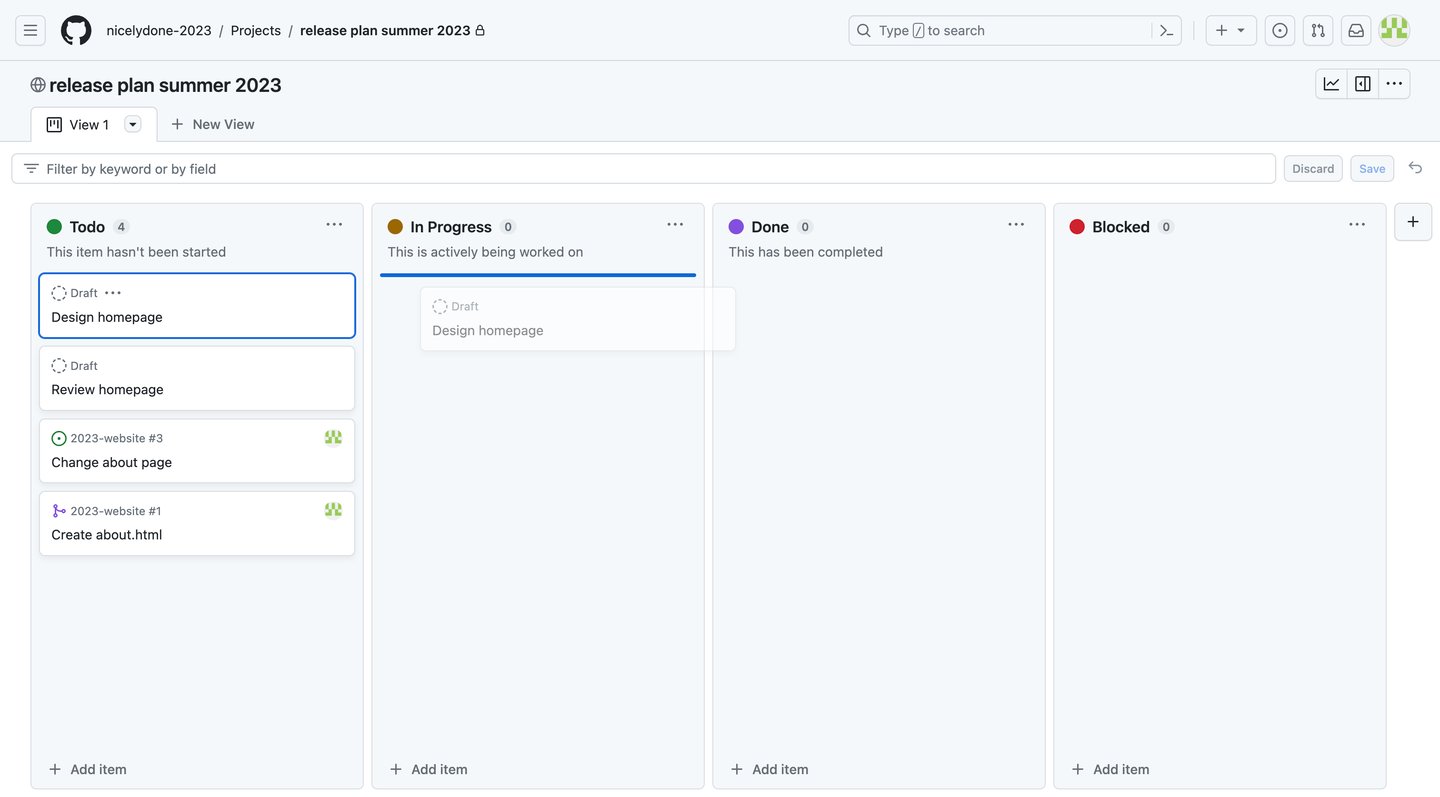Open the command palette terminal icon
Screen dimensions: 1440x797
(x=1166, y=30)
